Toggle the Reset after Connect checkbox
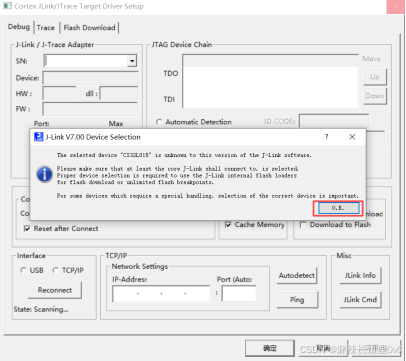Viewport: 406px width, 361px height. click(x=27, y=229)
